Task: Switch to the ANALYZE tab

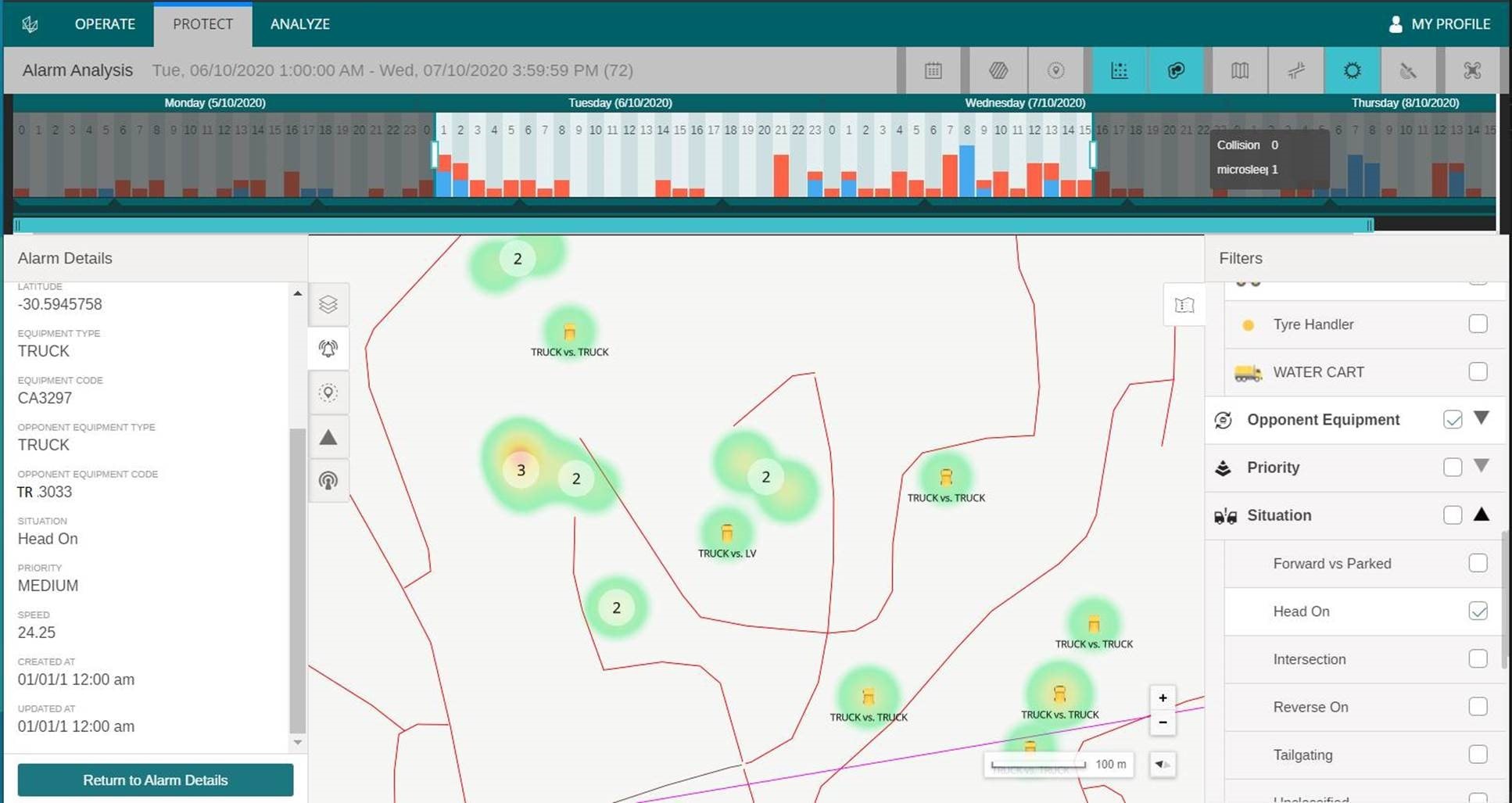Action: pos(300,24)
